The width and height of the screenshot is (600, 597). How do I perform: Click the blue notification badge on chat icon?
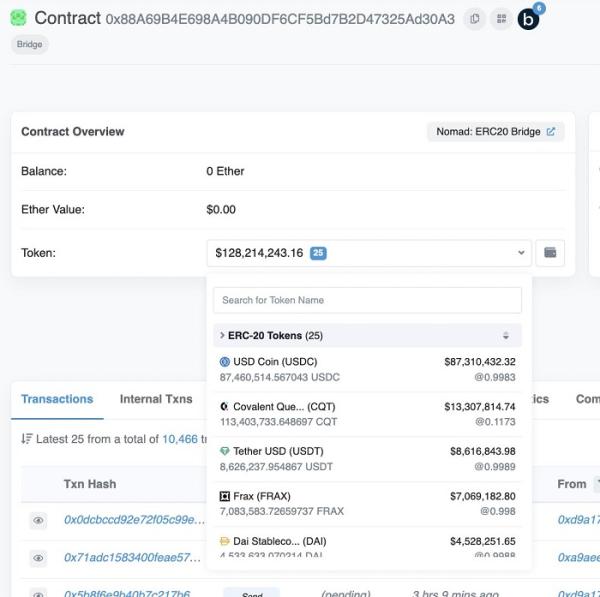(539, 8)
